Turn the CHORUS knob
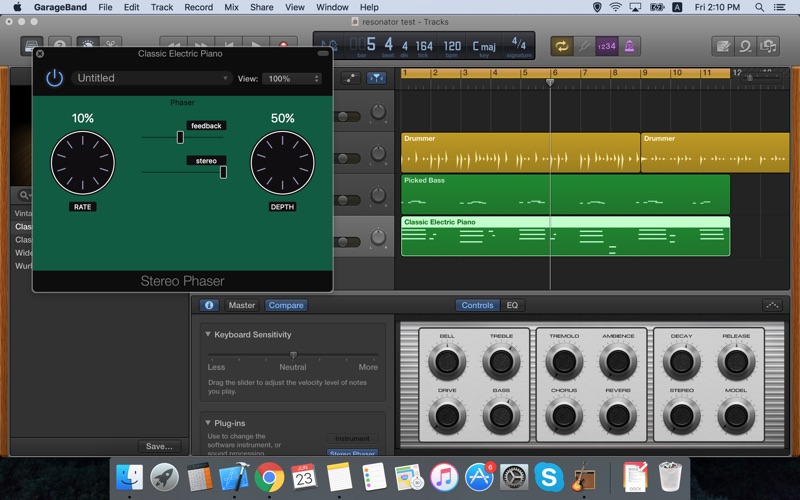The width and height of the screenshot is (800, 500). (564, 415)
